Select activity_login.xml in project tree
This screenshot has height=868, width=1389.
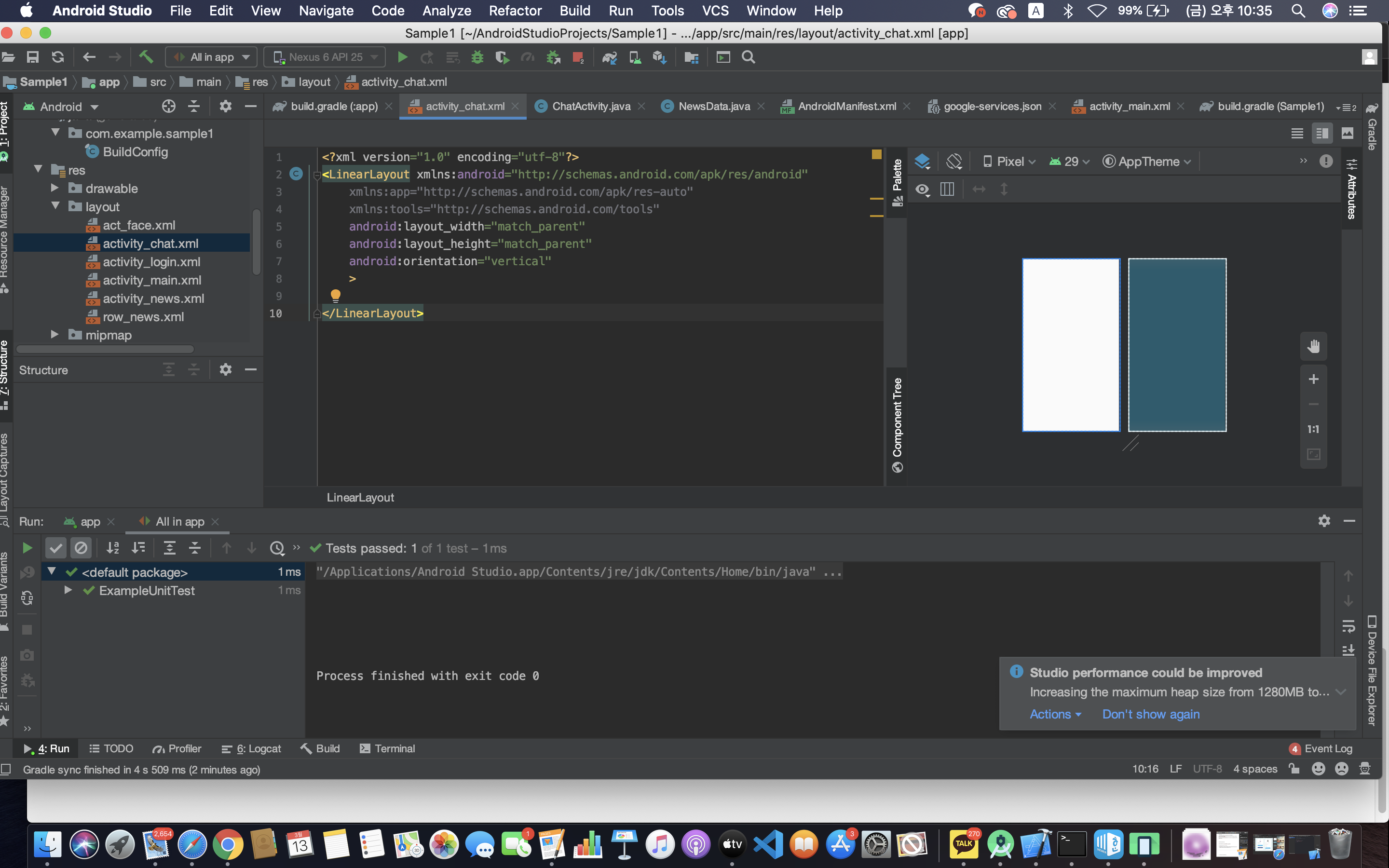(151, 262)
